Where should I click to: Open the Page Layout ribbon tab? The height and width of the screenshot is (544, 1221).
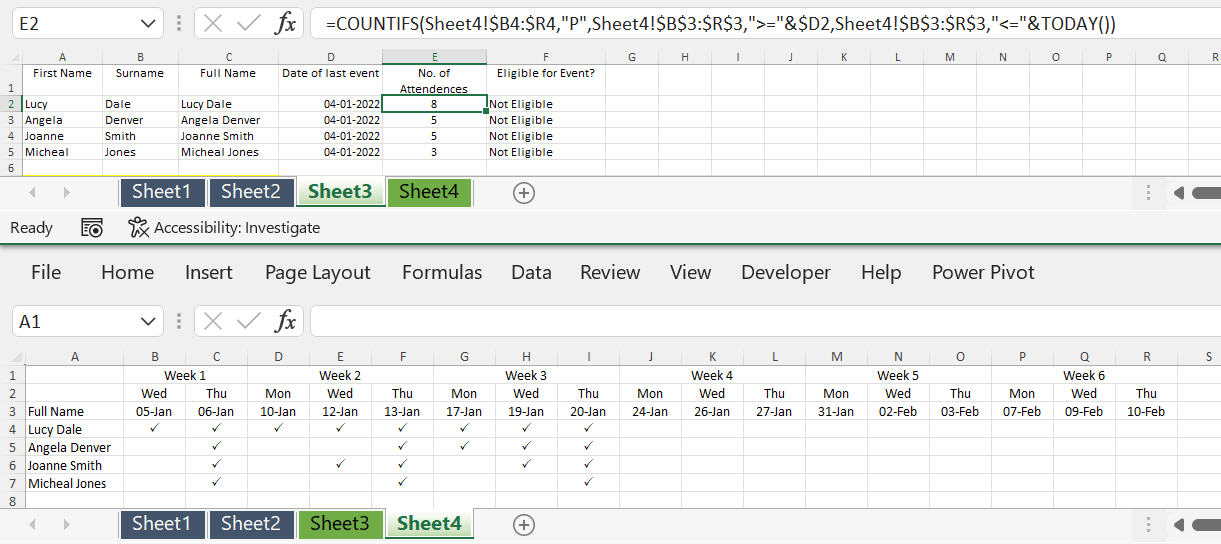[x=318, y=272]
